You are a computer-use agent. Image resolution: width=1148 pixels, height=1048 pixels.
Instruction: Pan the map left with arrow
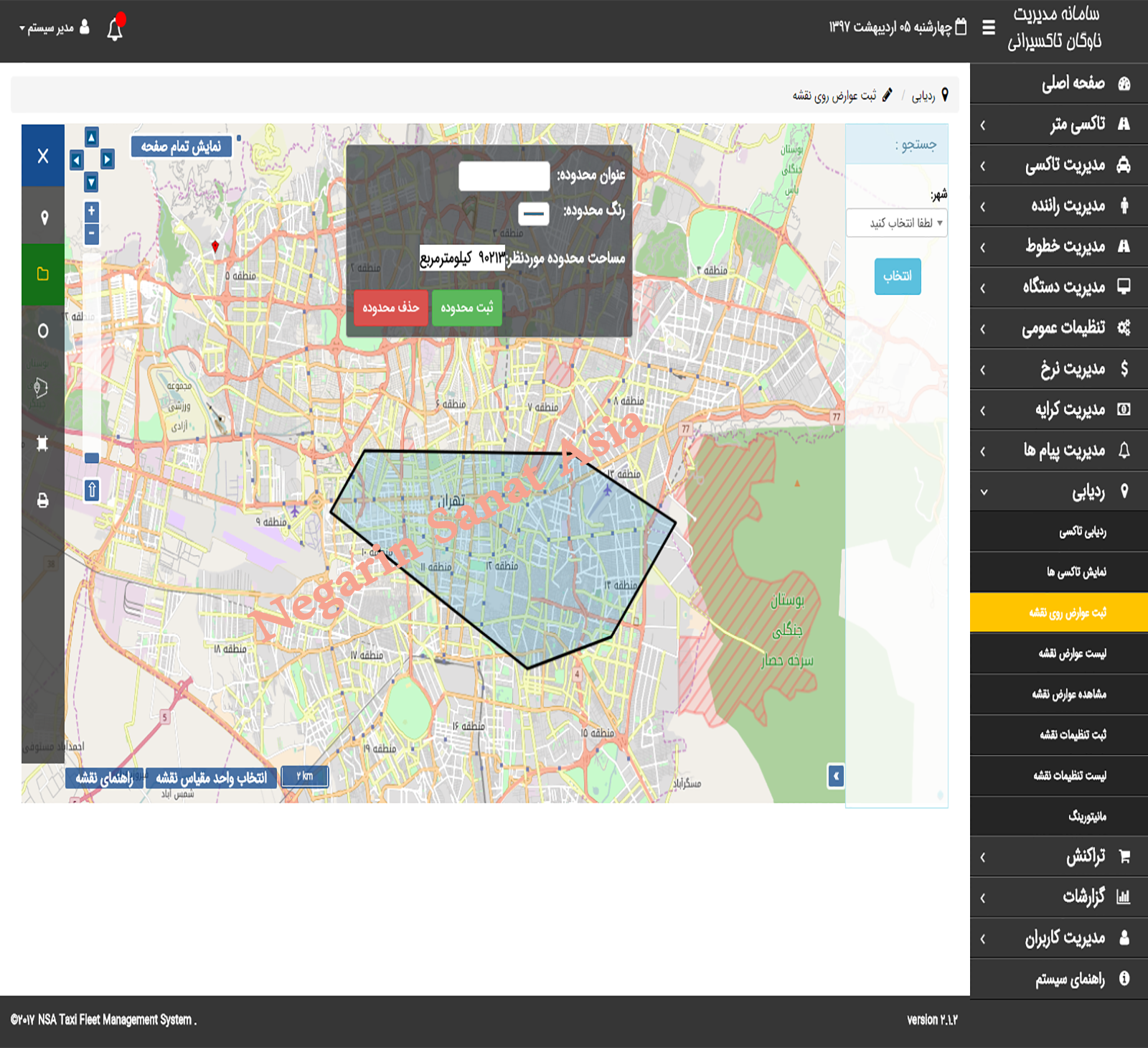click(x=76, y=159)
